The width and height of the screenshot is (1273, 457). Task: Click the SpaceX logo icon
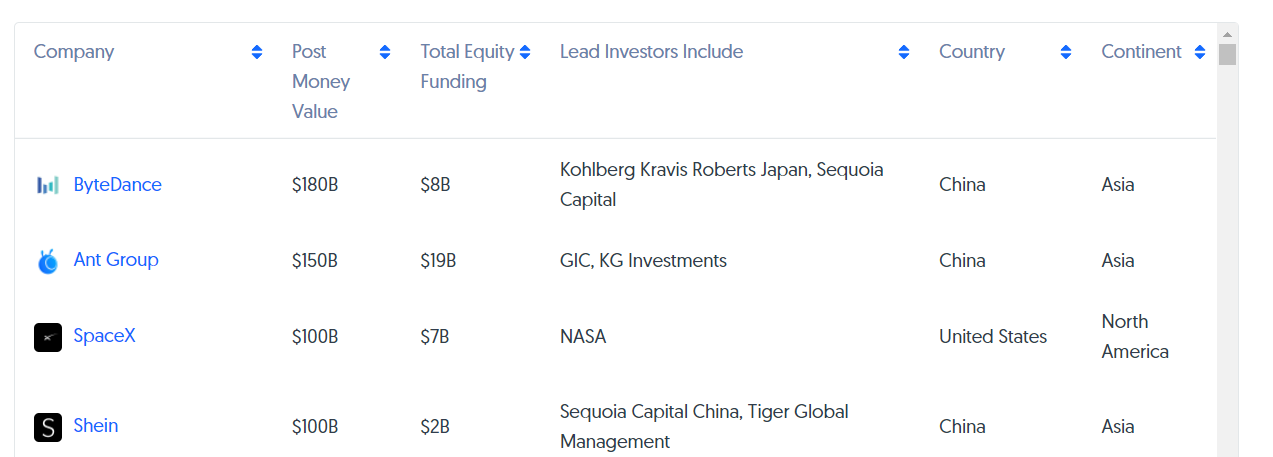(48, 337)
